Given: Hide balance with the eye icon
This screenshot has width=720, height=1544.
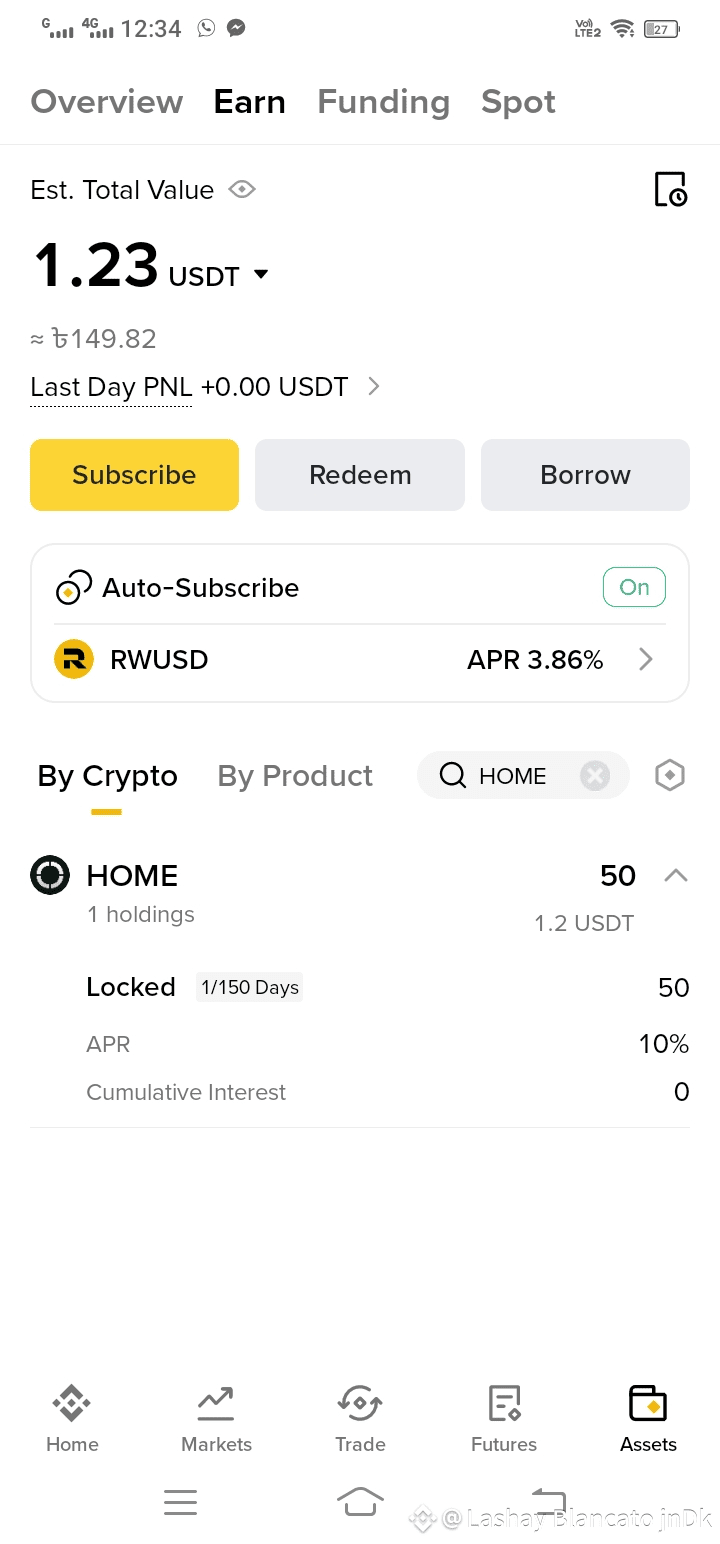Looking at the screenshot, I should 242,189.
